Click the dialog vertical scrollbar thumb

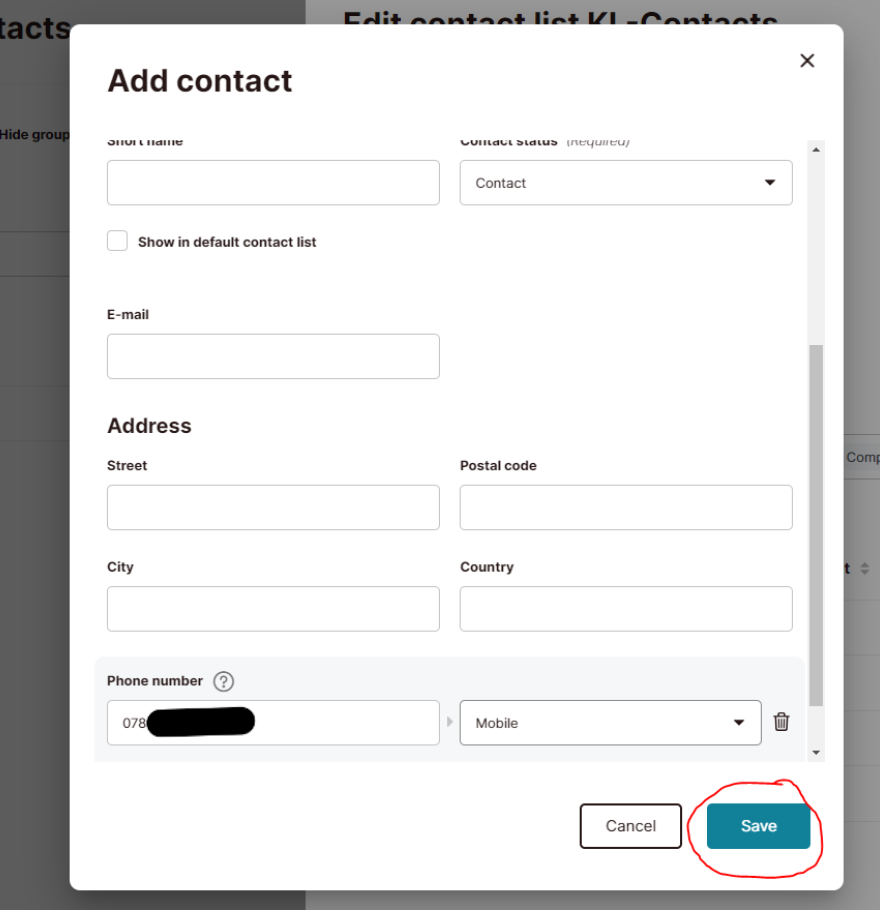pyautogui.click(x=816, y=525)
